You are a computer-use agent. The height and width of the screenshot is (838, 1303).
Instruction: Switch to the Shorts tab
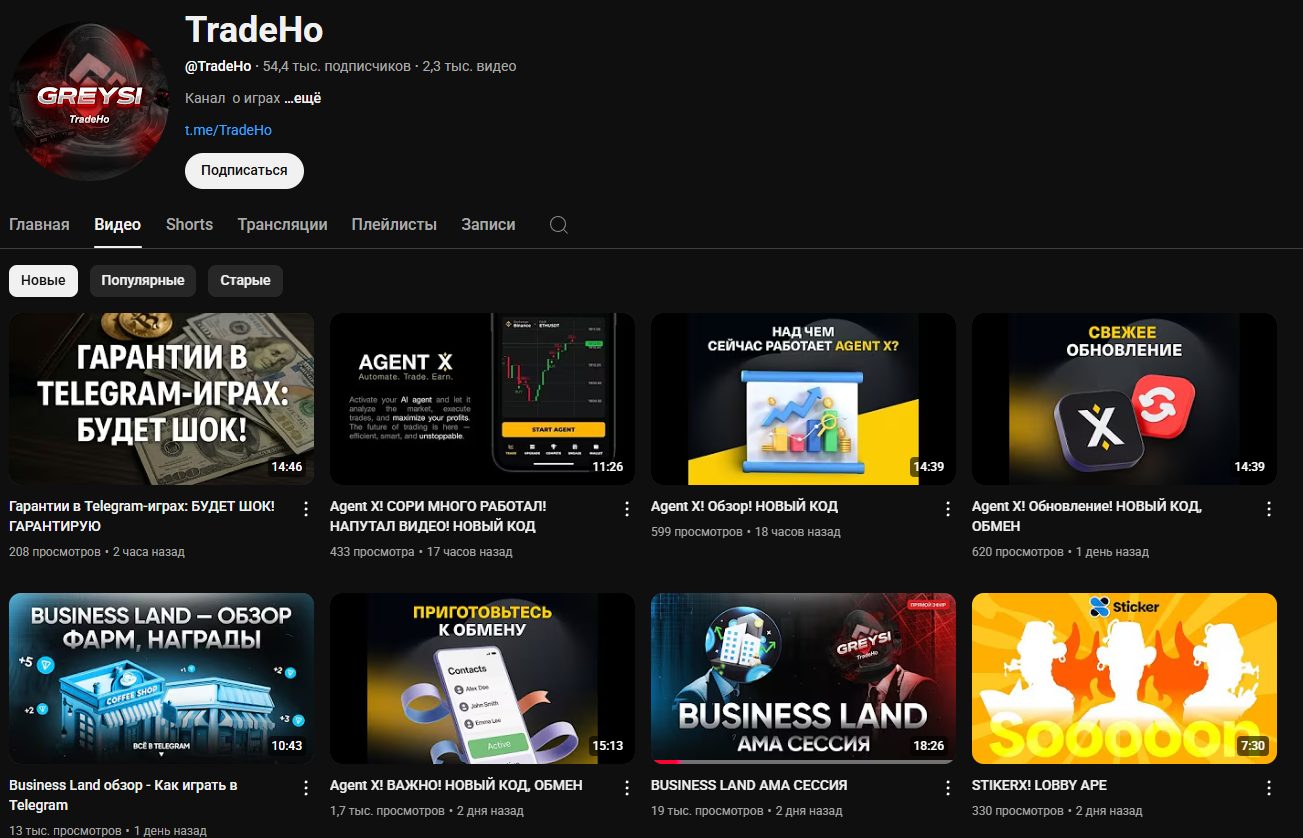189,225
